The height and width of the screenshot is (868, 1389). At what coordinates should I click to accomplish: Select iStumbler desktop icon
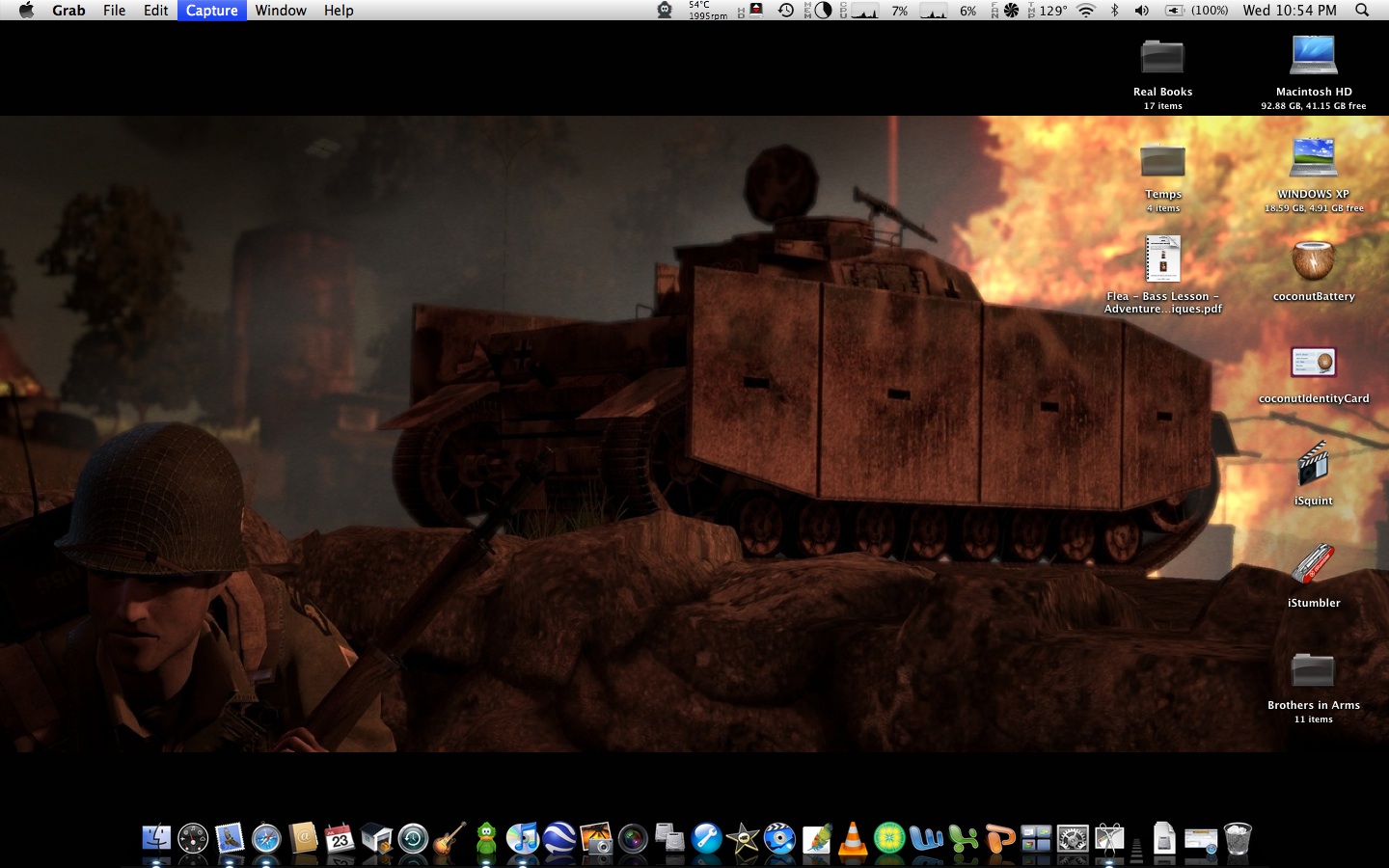[1314, 565]
